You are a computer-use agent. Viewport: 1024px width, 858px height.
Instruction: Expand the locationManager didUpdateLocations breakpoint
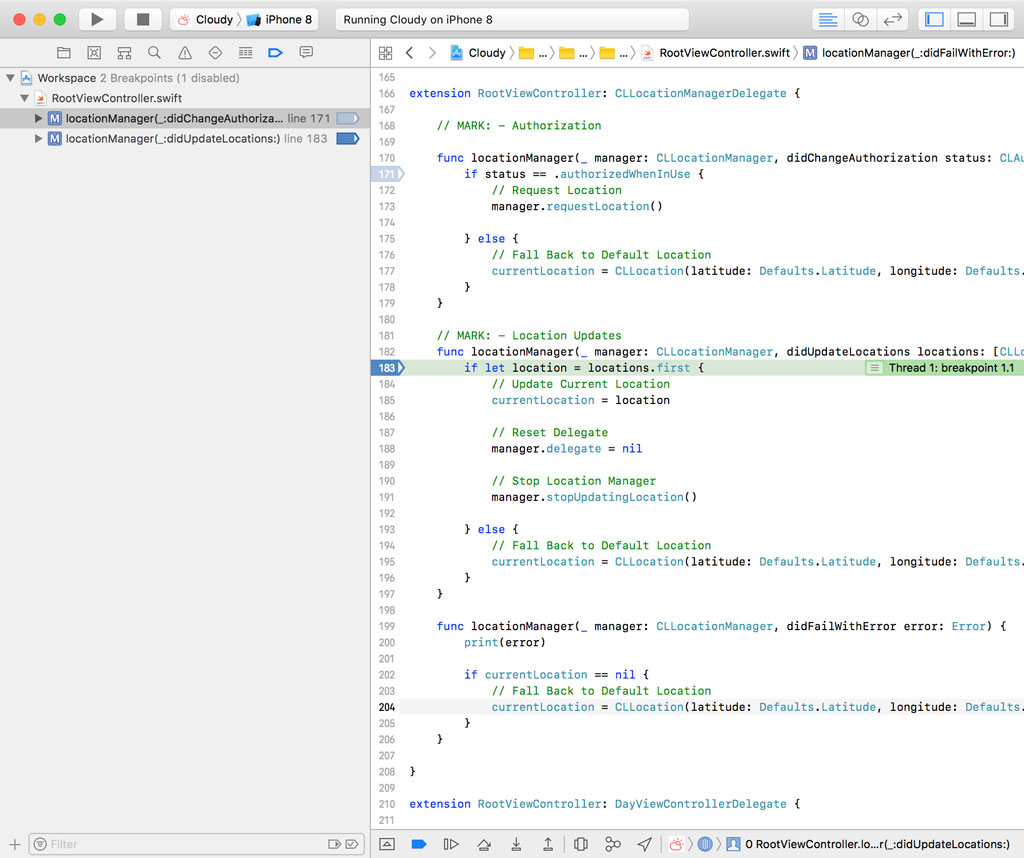(39, 139)
